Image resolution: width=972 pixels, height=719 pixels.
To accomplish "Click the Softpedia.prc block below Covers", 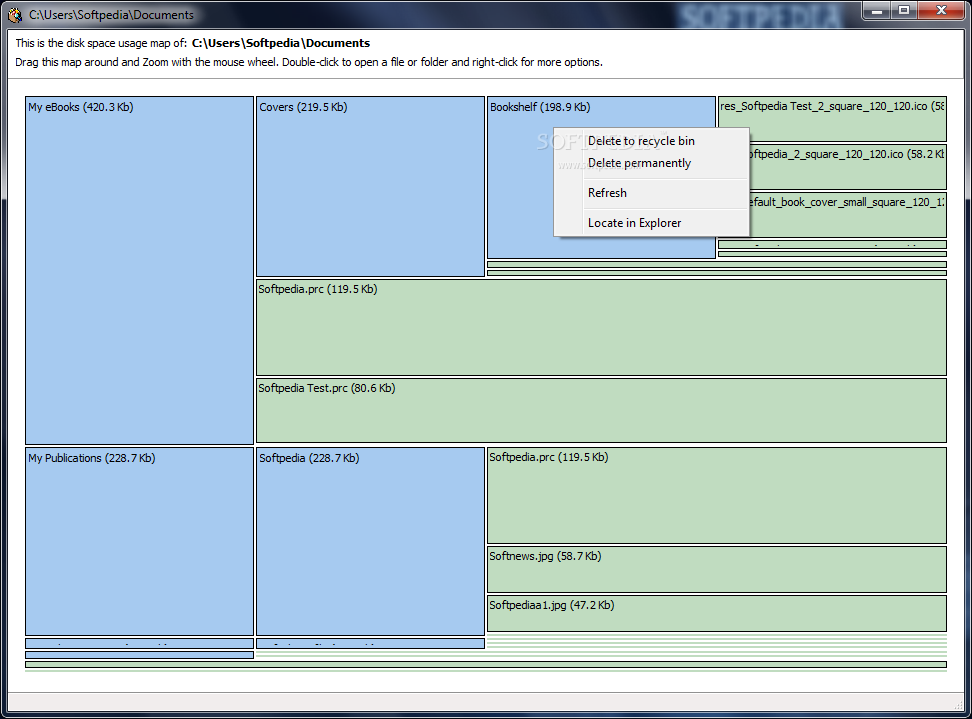I will coord(601,327).
